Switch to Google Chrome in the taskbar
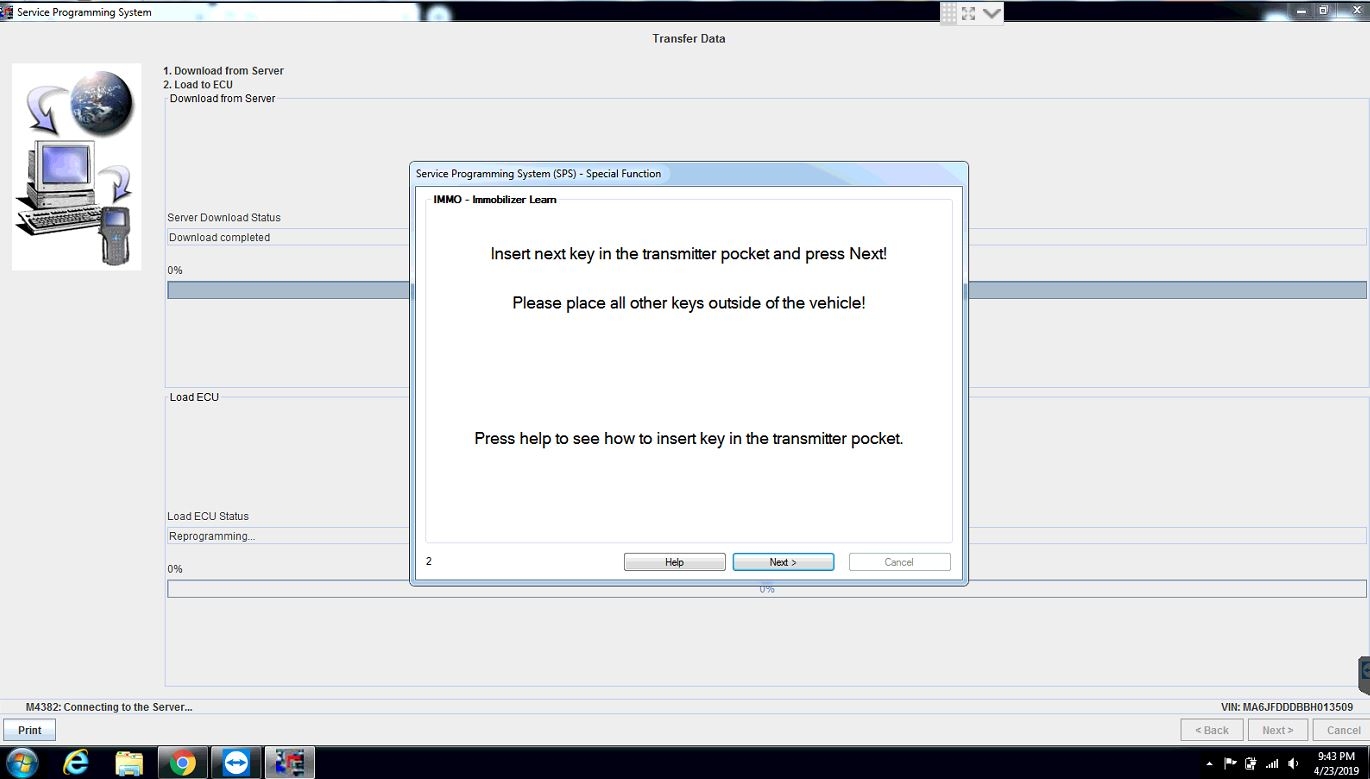This screenshot has height=779, width=1370. click(x=182, y=763)
